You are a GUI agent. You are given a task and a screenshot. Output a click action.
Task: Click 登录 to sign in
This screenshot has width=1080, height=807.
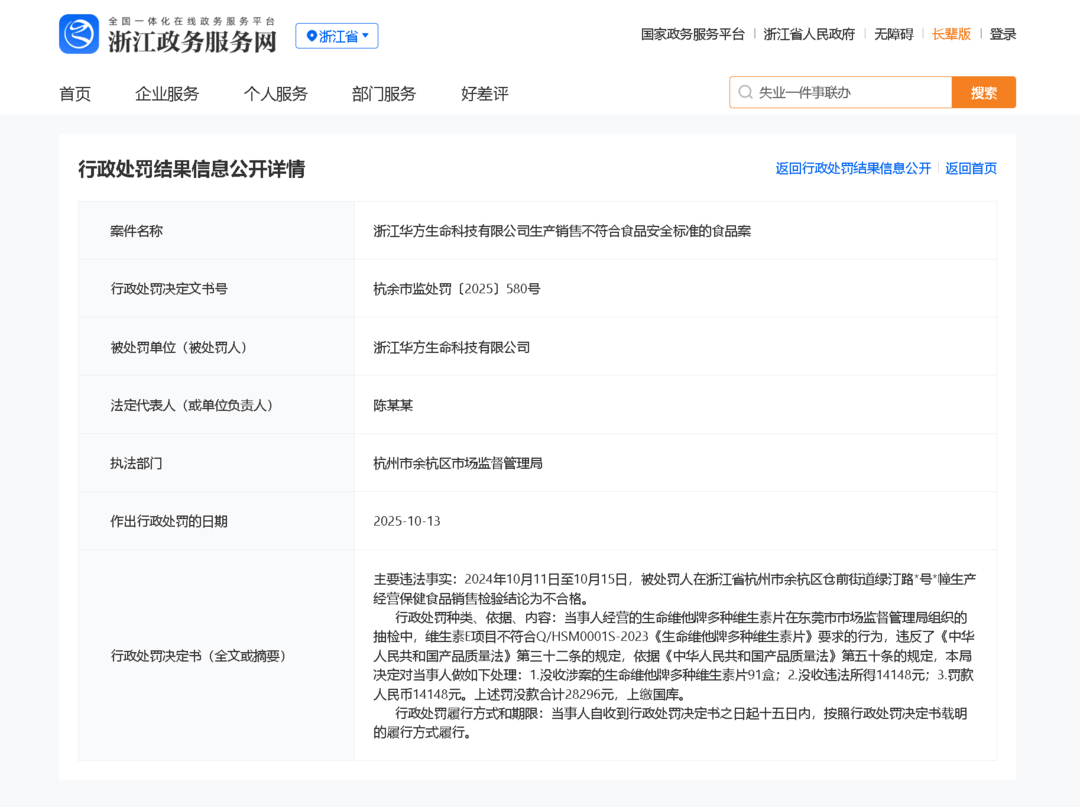1003,34
